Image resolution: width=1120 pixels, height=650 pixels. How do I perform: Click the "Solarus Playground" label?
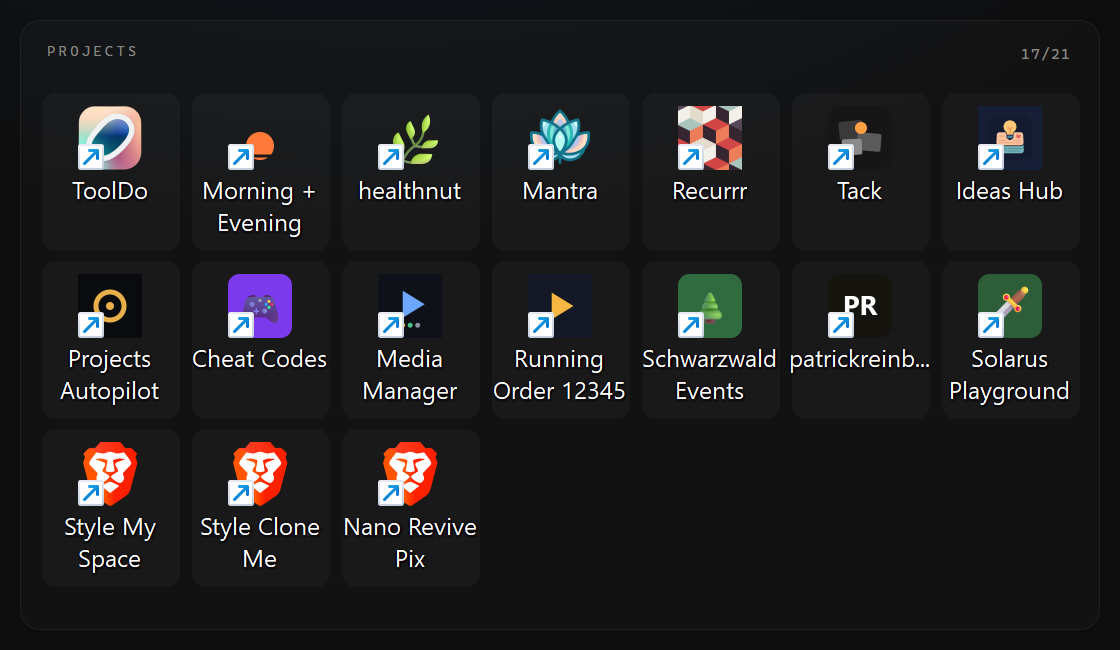tap(1009, 375)
